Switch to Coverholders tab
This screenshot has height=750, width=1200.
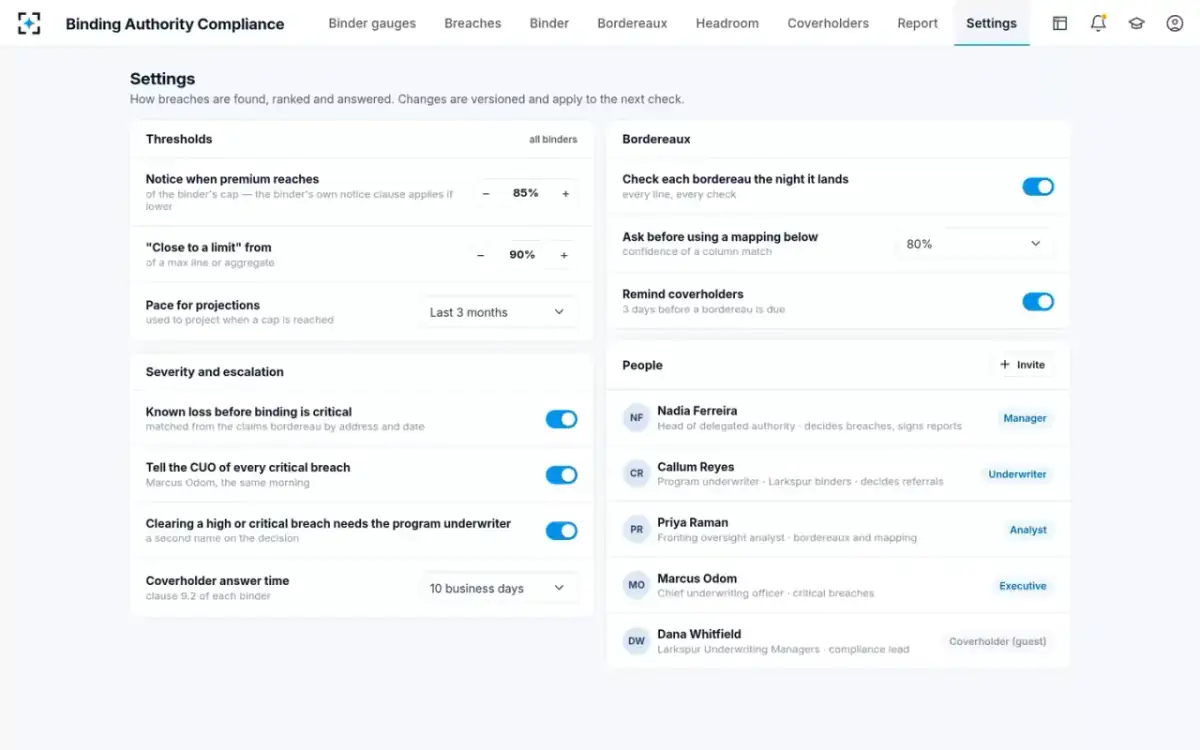828,23
